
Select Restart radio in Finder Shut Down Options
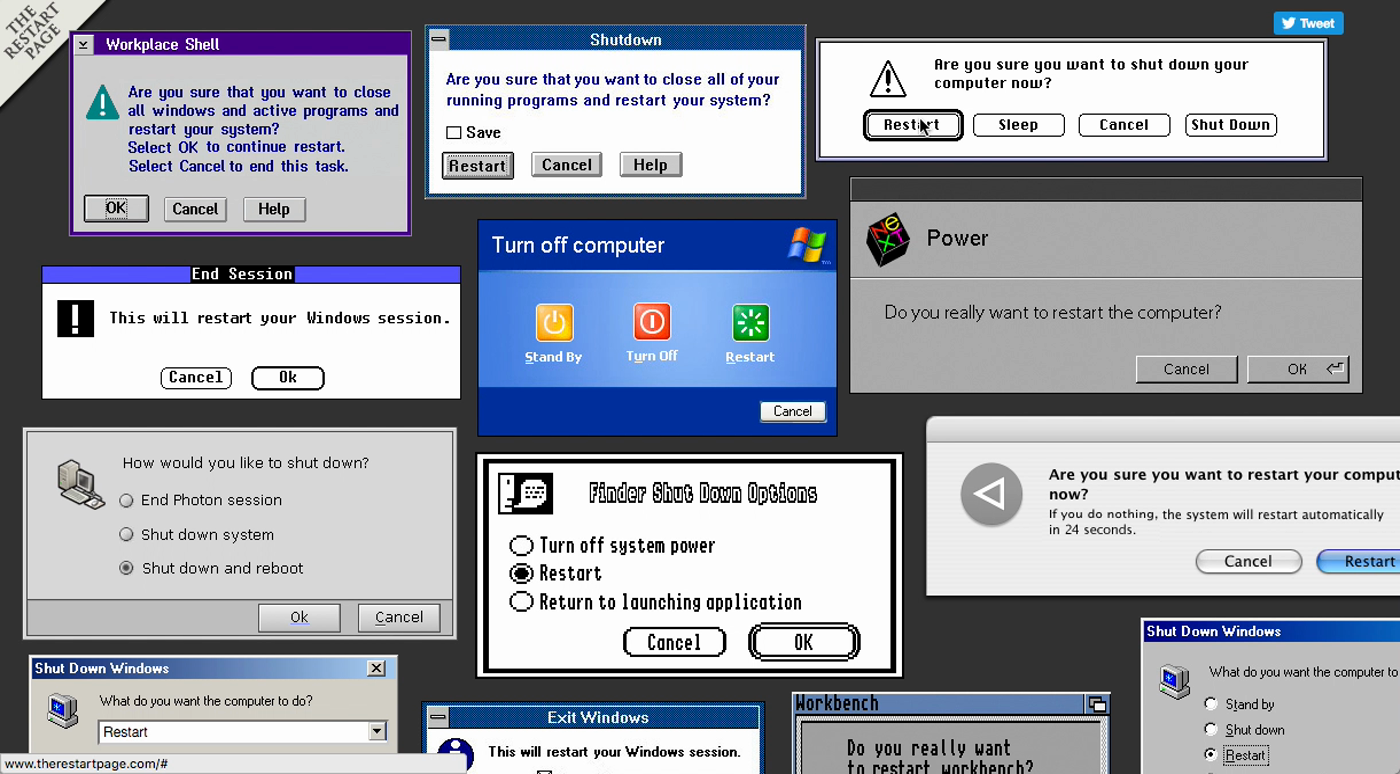point(521,574)
